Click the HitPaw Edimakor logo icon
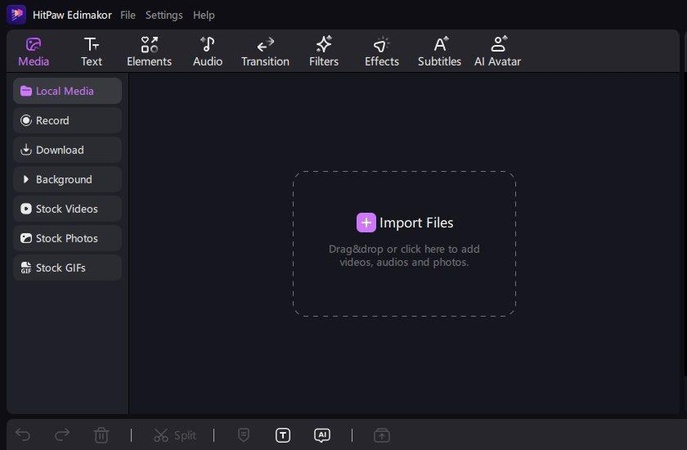Viewport: 687px width, 450px height. (x=16, y=14)
